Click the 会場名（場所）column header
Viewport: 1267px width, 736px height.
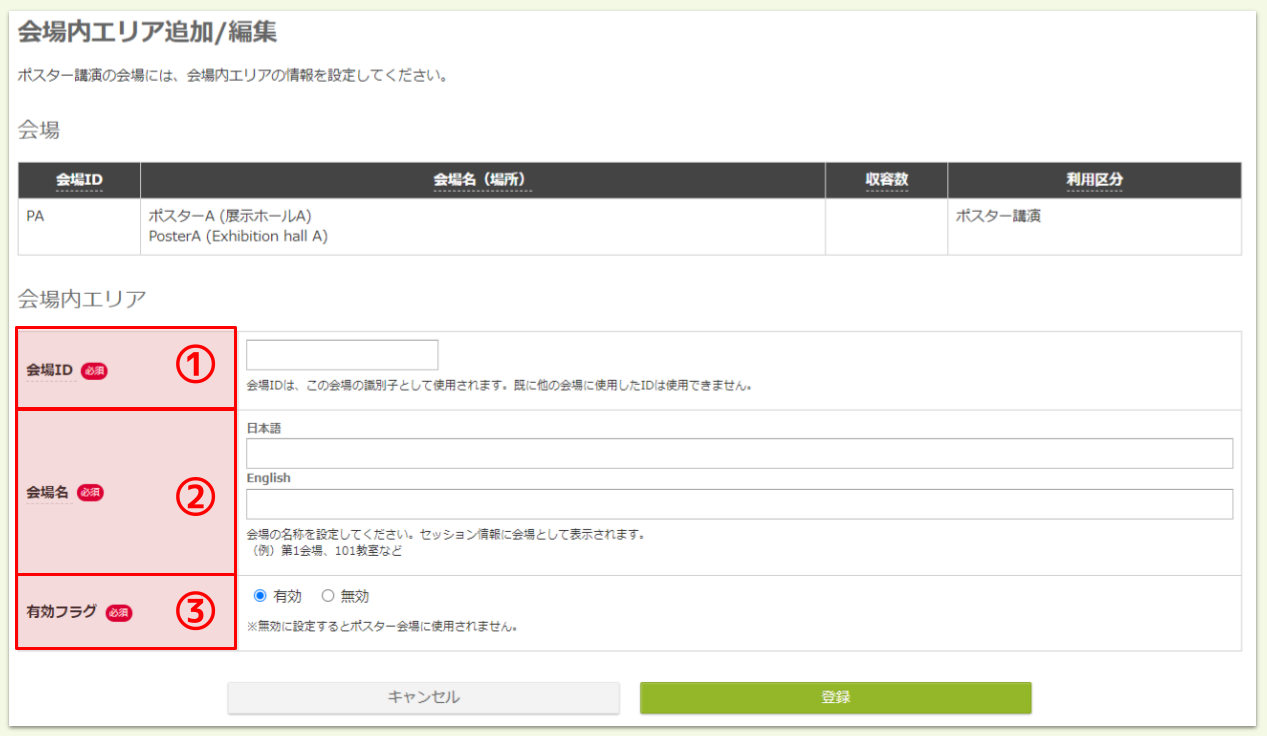click(482, 179)
